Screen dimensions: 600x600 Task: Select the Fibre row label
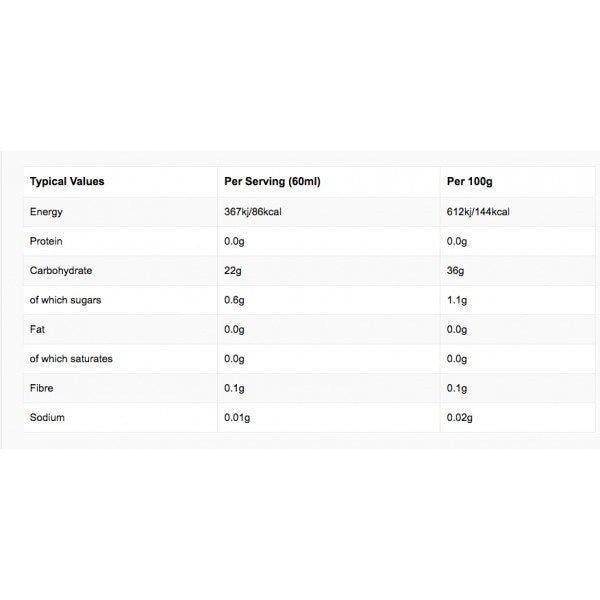point(44,388)
